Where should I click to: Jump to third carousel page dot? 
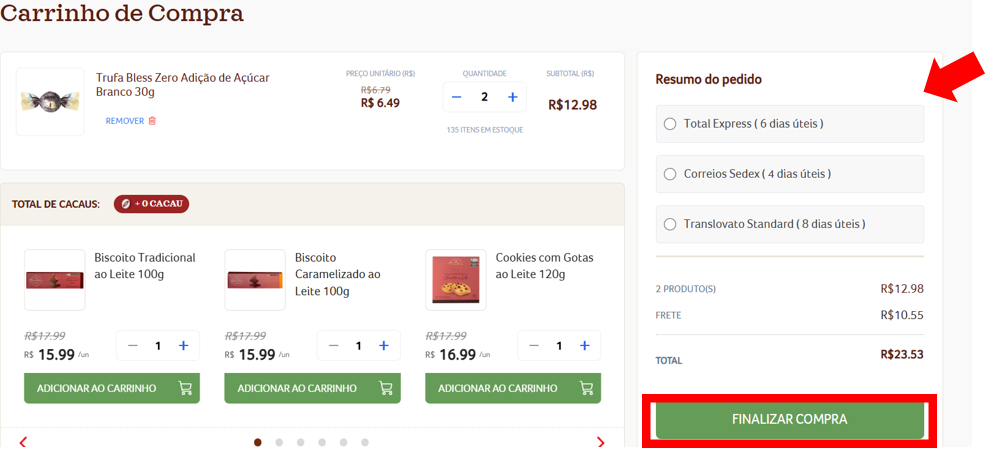click(300, 442)
